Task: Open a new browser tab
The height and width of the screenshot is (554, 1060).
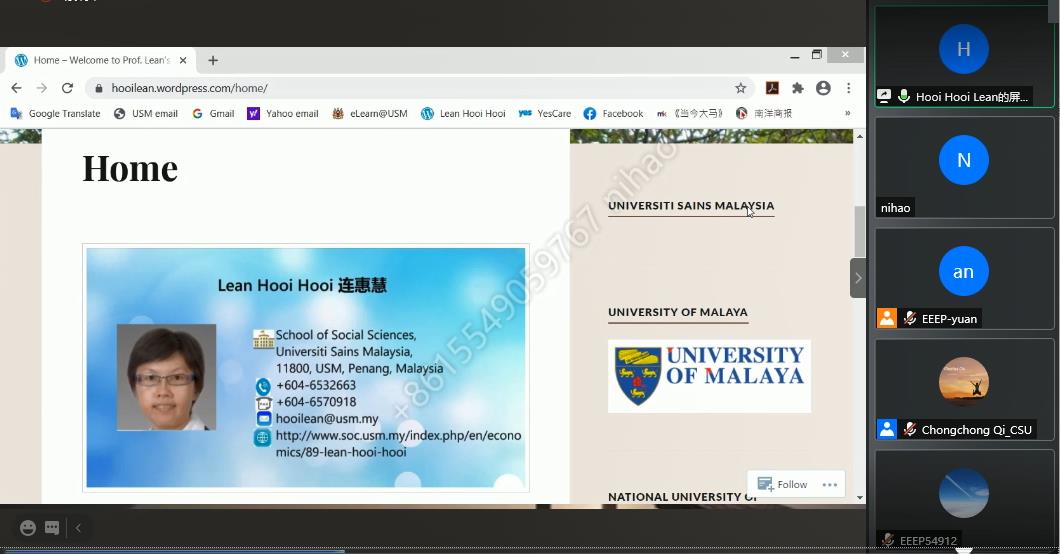Action: (x=213, y=60)
